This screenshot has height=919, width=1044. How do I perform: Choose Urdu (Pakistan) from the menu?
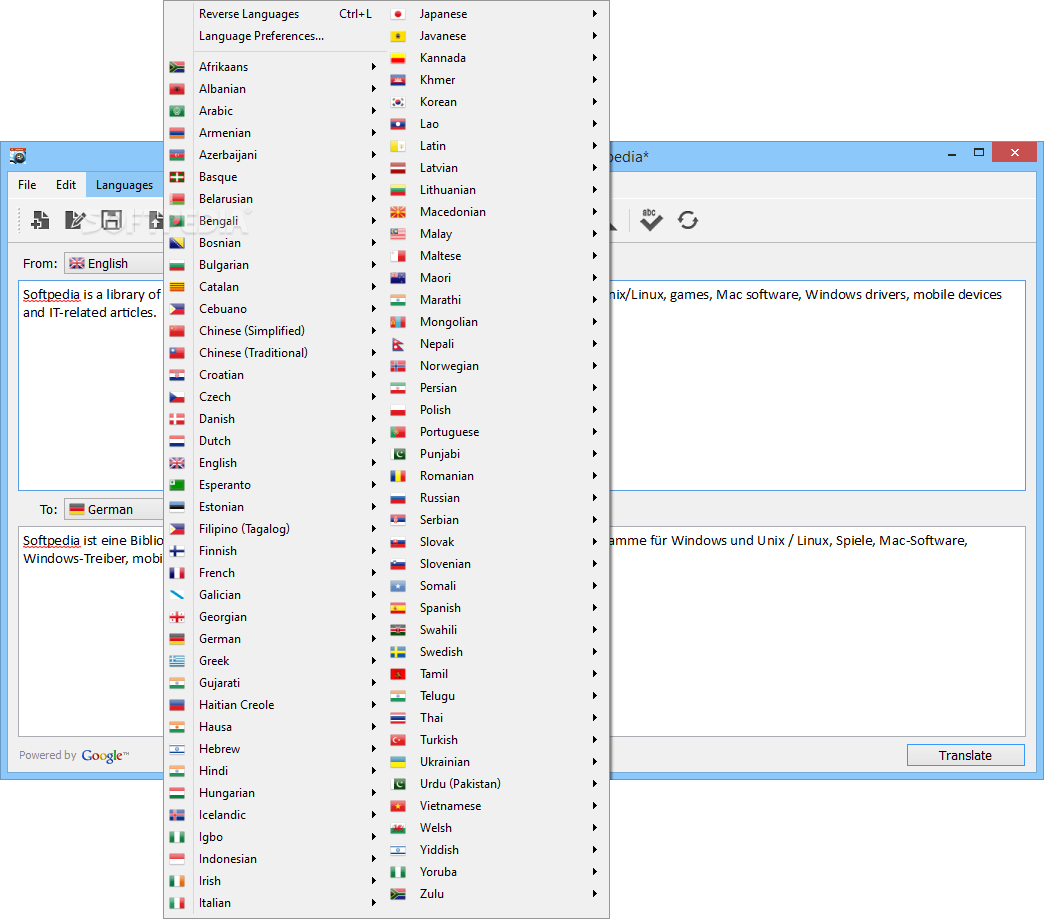[x=496, y=784]
